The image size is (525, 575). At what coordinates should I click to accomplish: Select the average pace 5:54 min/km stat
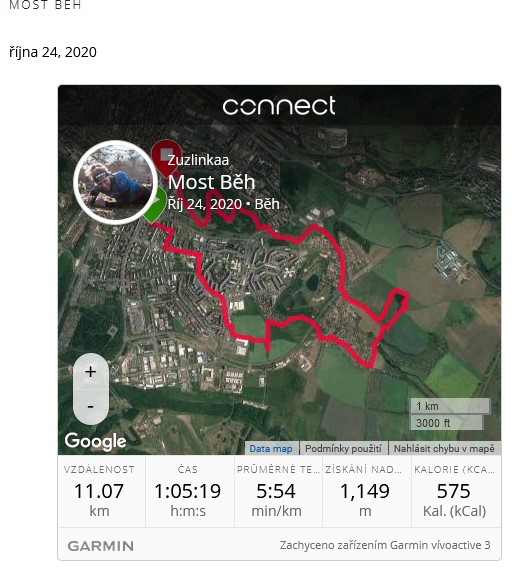[x=278, y=491]
